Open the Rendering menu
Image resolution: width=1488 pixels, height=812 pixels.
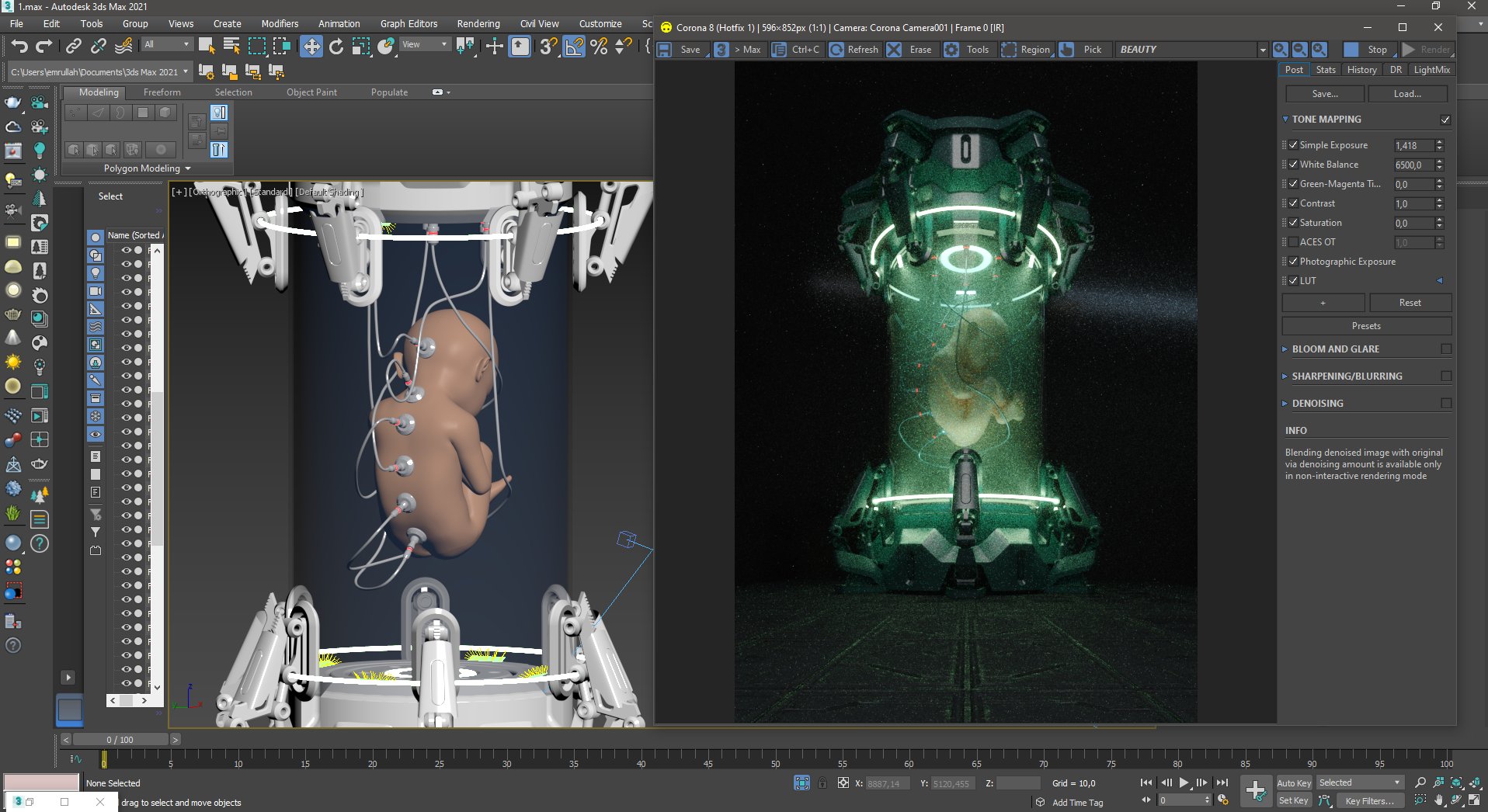click(478, 24)
